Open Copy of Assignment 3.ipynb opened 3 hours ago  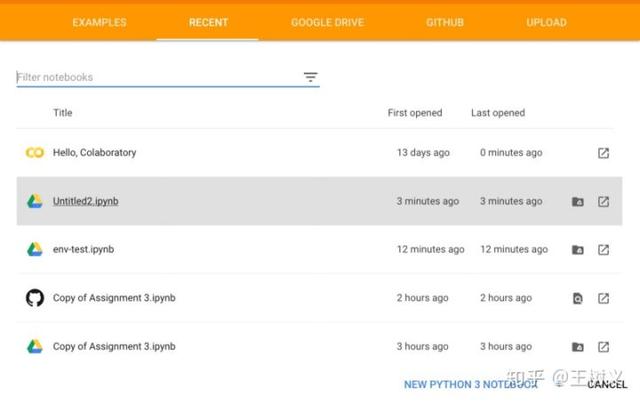(x=114, y=346)
